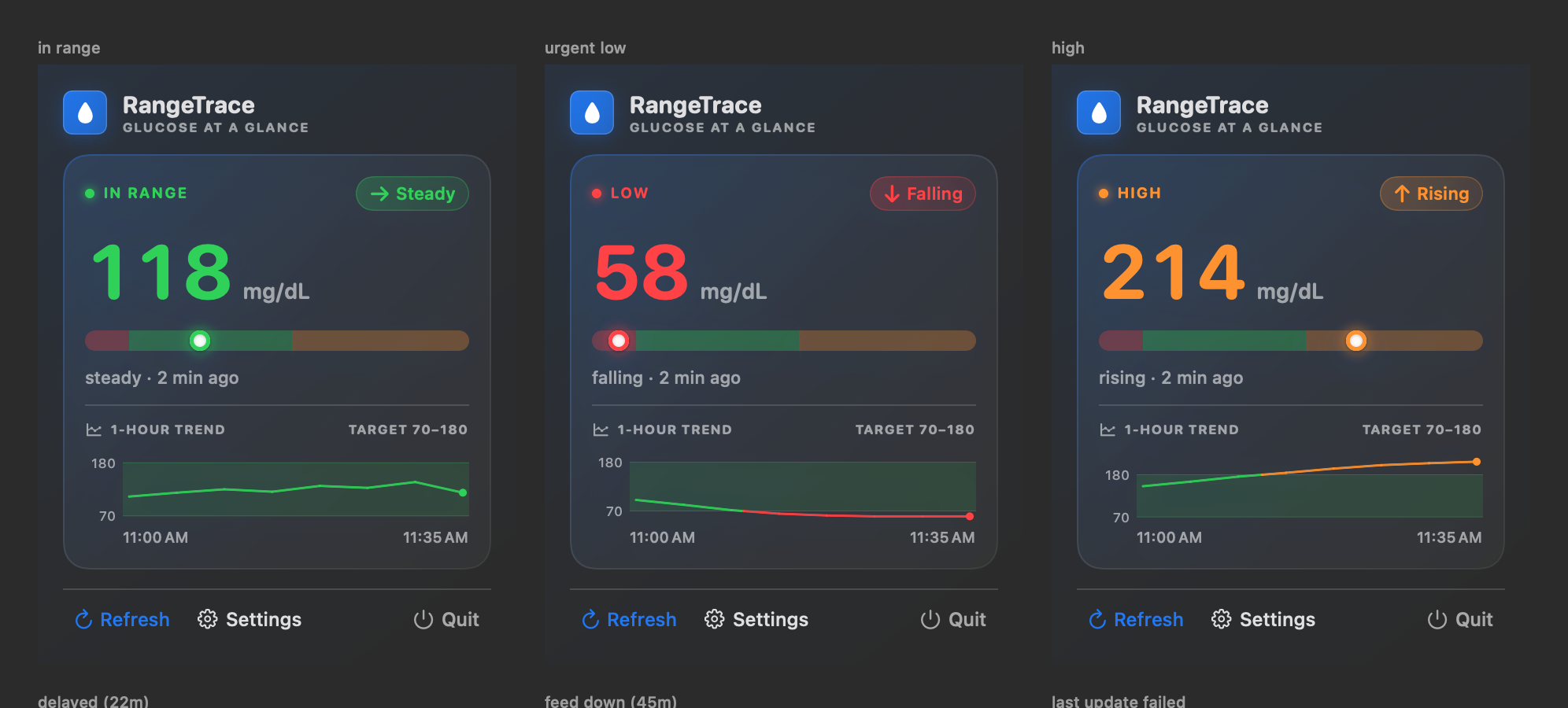Click the RangeTrace droplet icon in the urgent low panel
Image resolution: width=1568 pixels, height=708 pixels.
click(x=592, y=113)
